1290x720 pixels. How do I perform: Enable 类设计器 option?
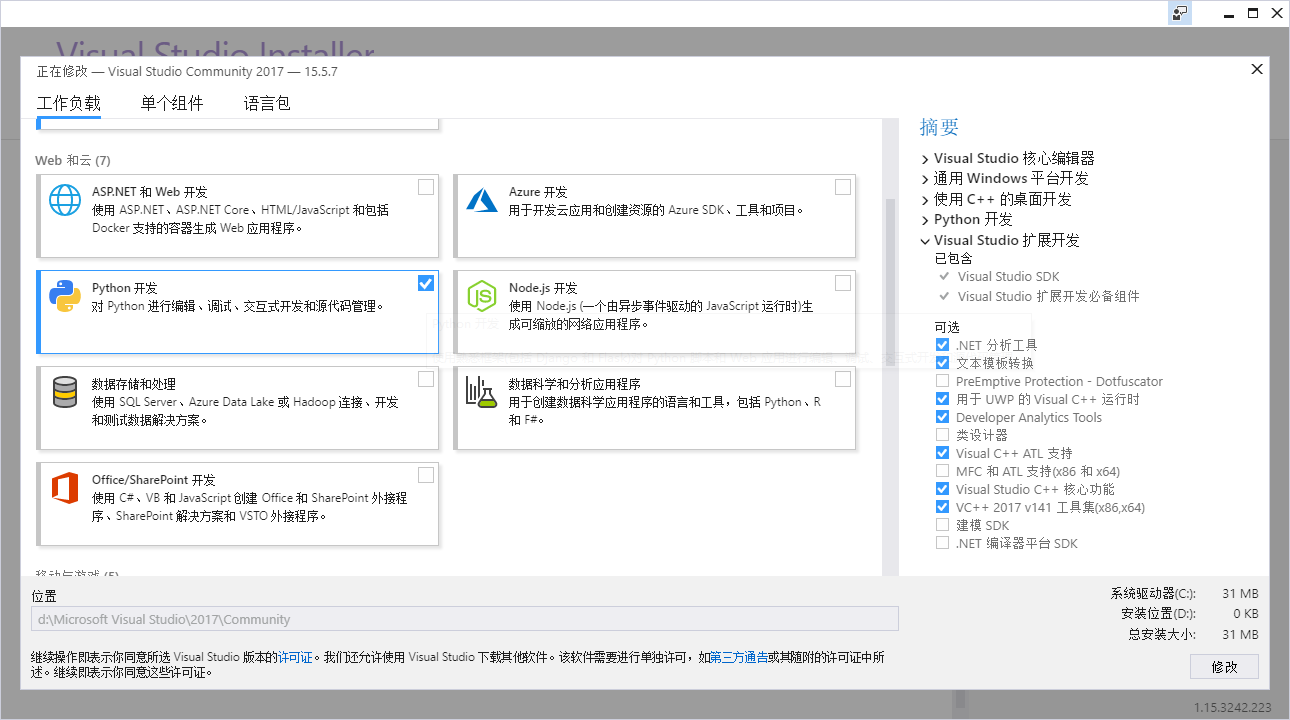[942, 435]
